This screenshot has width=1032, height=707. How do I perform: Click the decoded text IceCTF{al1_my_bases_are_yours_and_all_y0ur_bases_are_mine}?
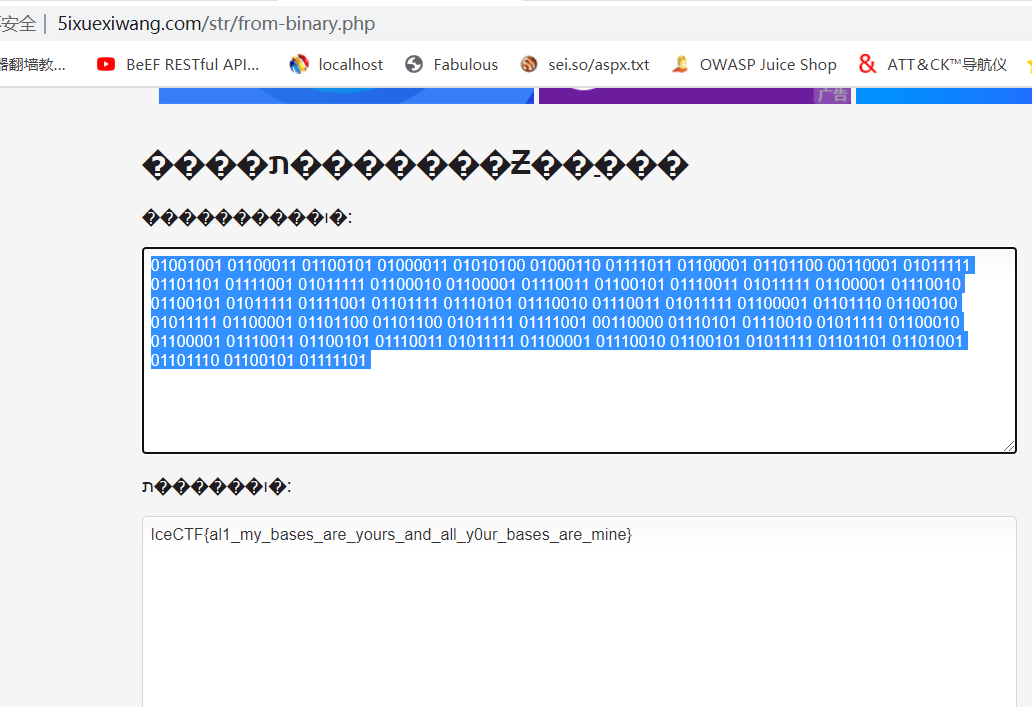tap(391, 535)
